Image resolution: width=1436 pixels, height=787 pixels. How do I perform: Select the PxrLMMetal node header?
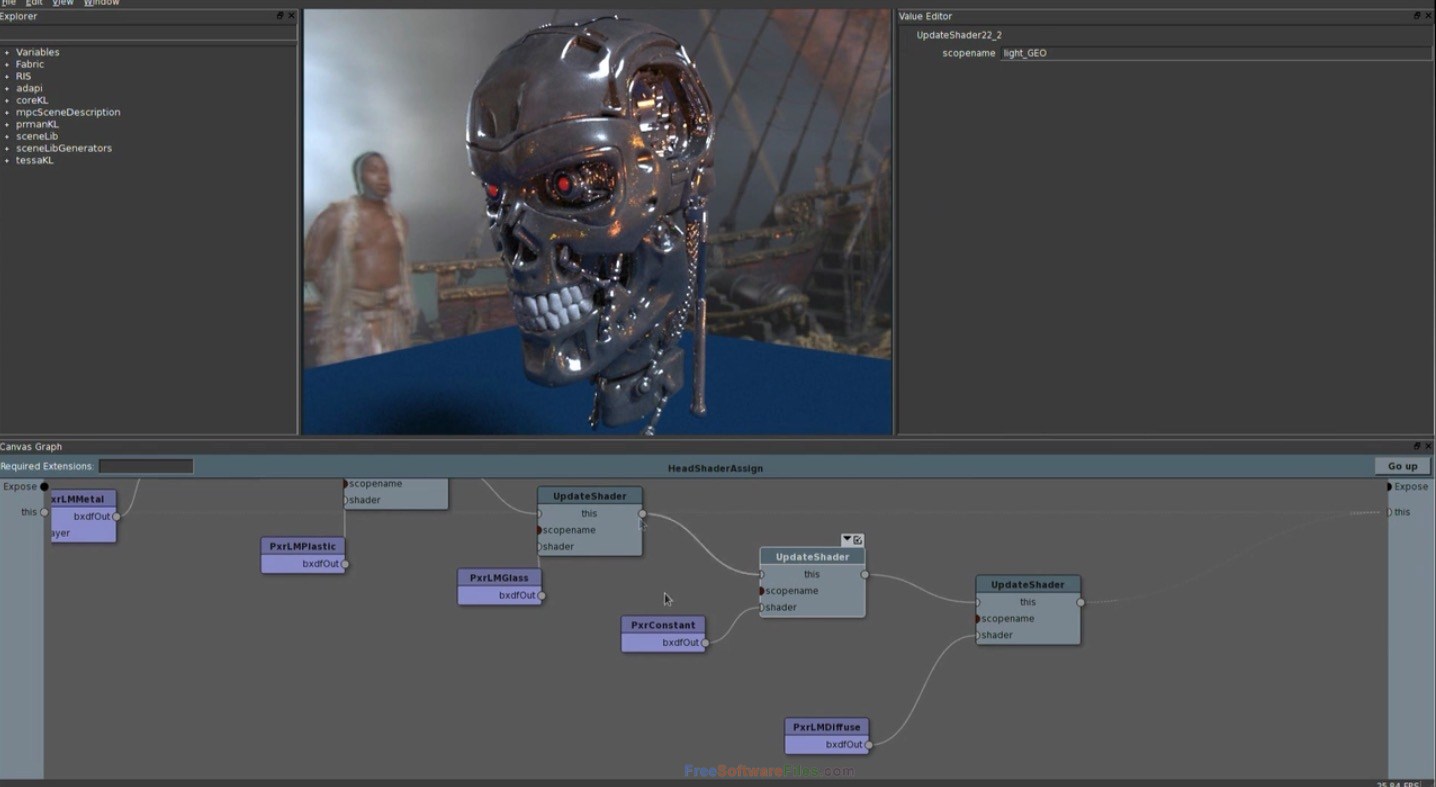(83, 499)
